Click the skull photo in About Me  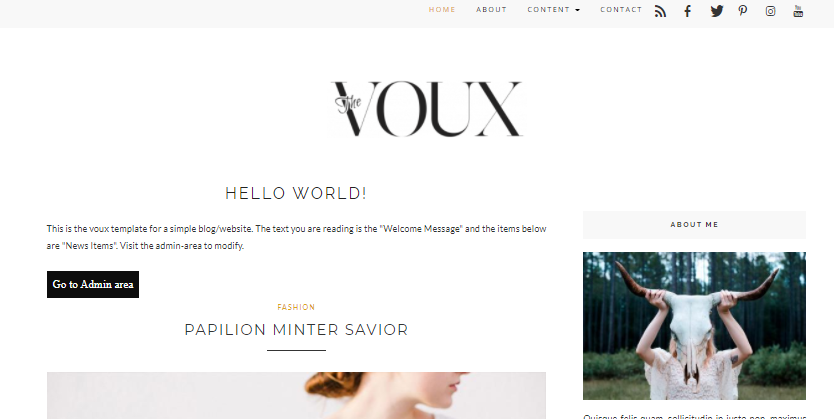[x=694, y=326]
